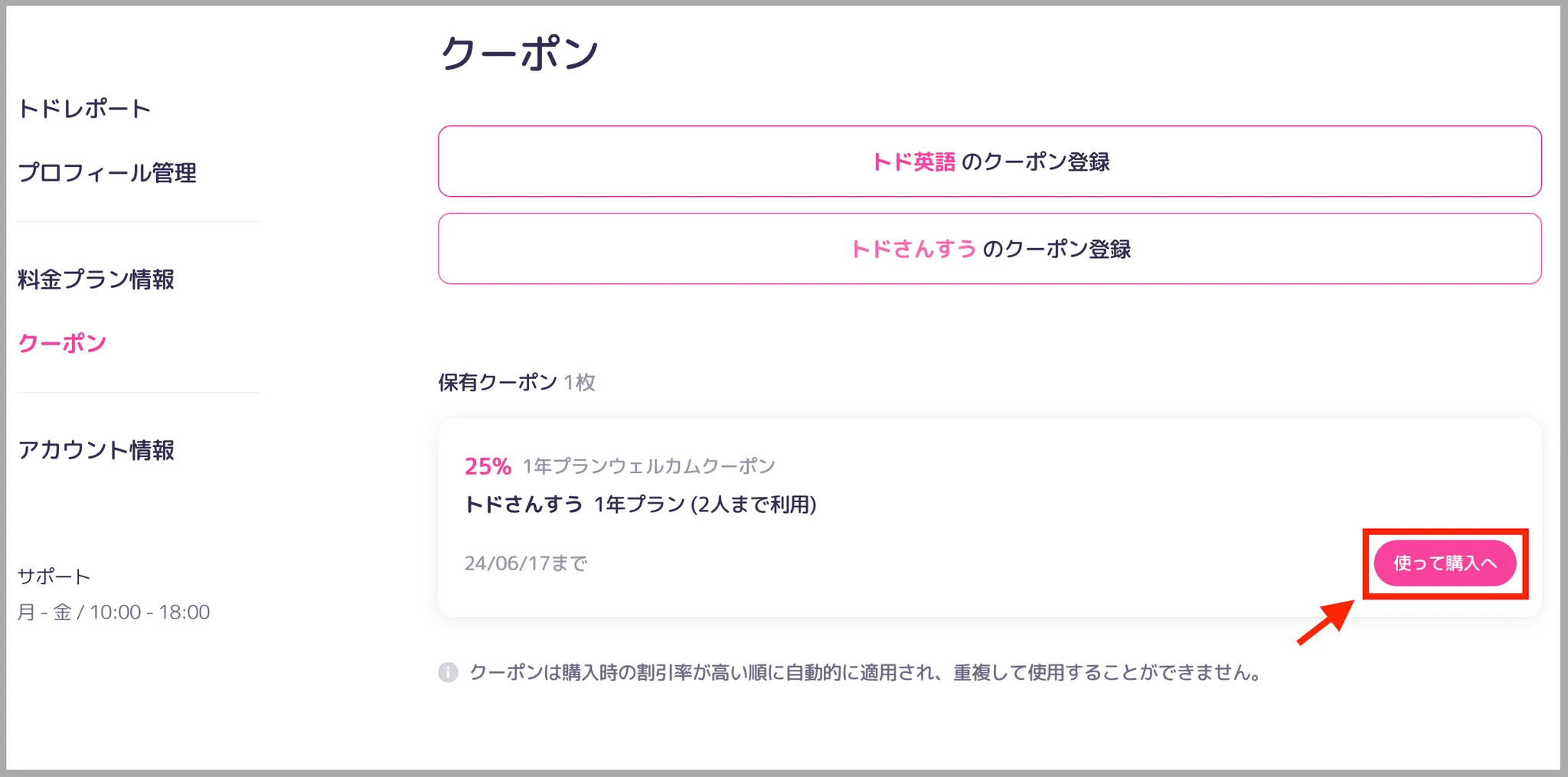This screenshot has height=777, width=1568.
Task: Click the サポート label in the sidebar
Action: tap(54, 576)
